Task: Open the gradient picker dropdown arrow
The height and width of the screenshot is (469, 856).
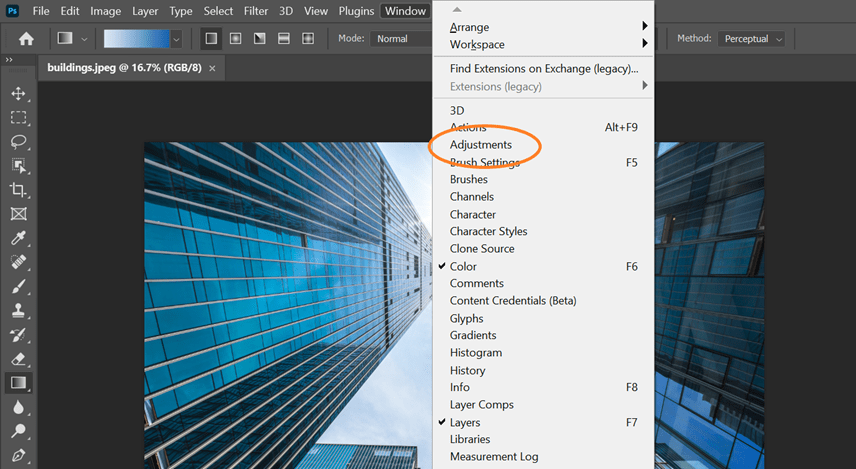Action: click(x=176, y=39)
